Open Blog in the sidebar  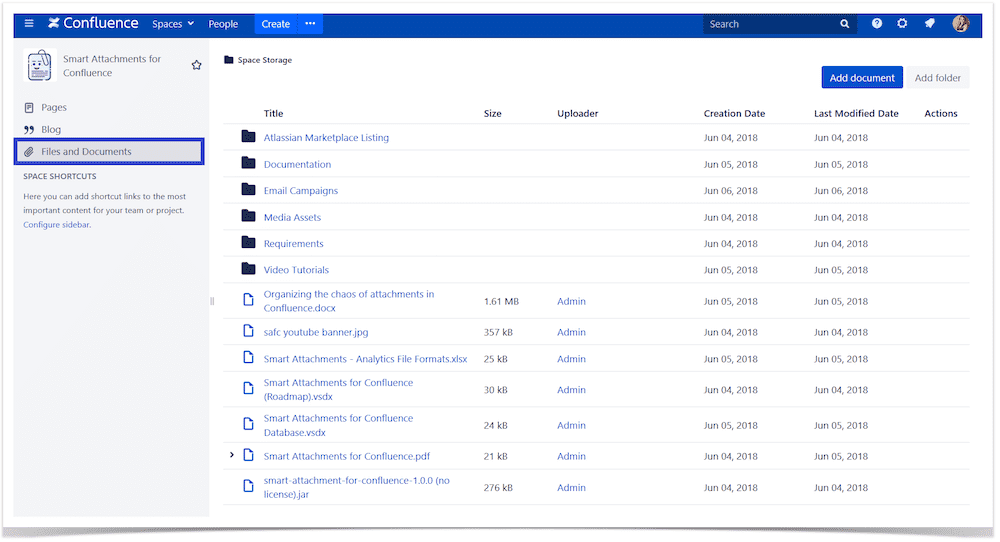[x=51, y=129]
